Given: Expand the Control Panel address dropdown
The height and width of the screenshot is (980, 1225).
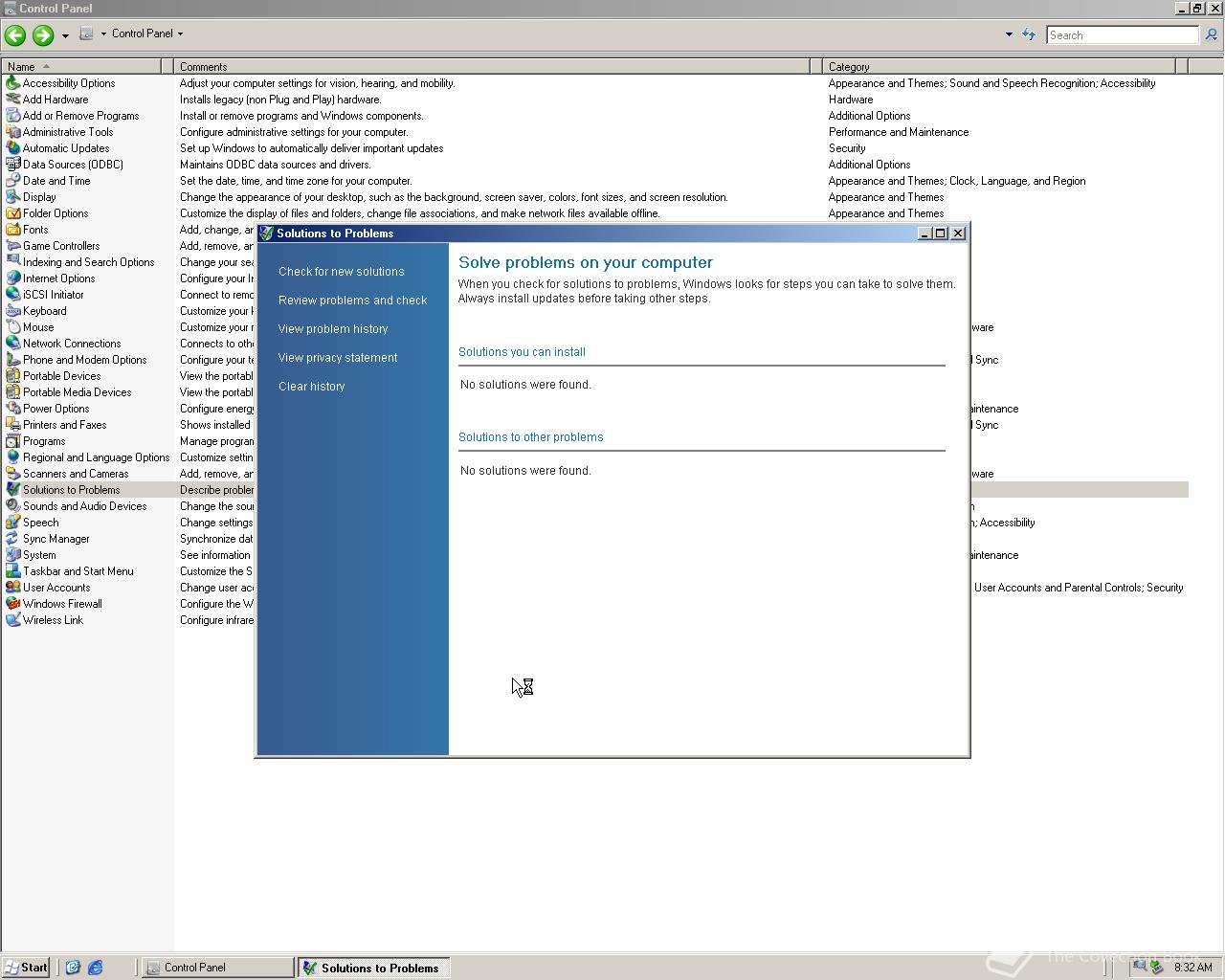Looking at the screenshot, I should [x=180, y=33].
